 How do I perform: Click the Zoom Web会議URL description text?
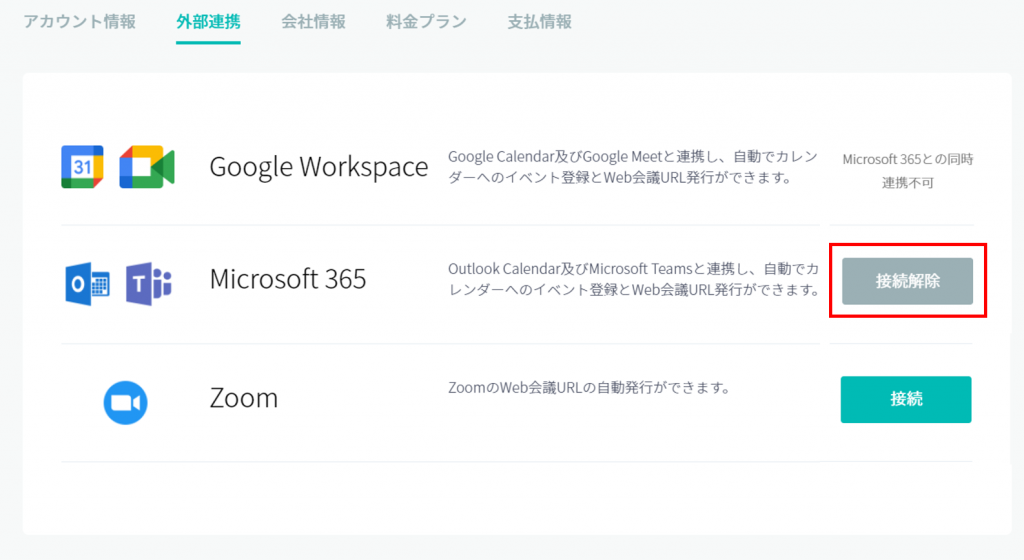point(588,387)
